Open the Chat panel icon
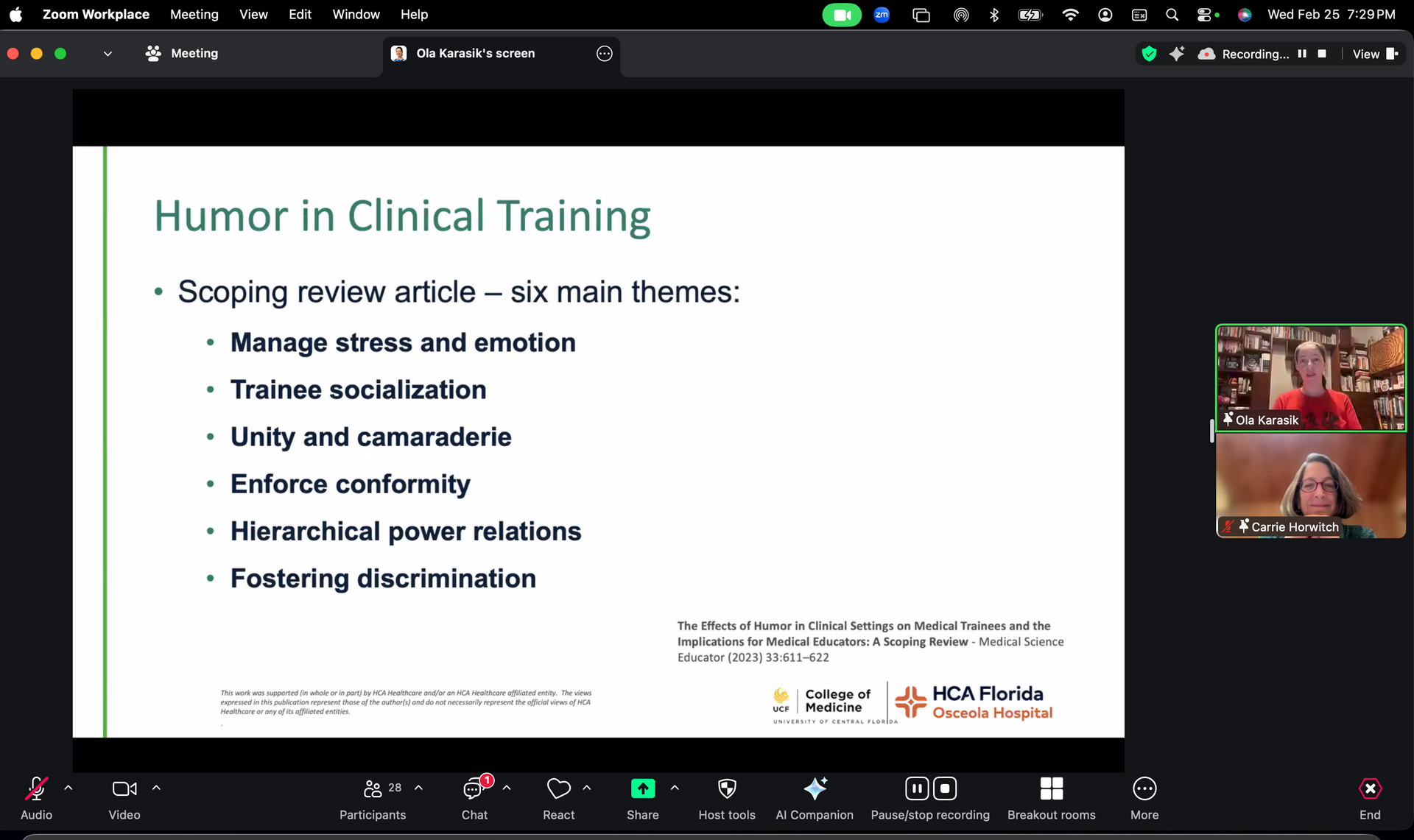The width and height of the screenshot is (1414, 840). 474,789
